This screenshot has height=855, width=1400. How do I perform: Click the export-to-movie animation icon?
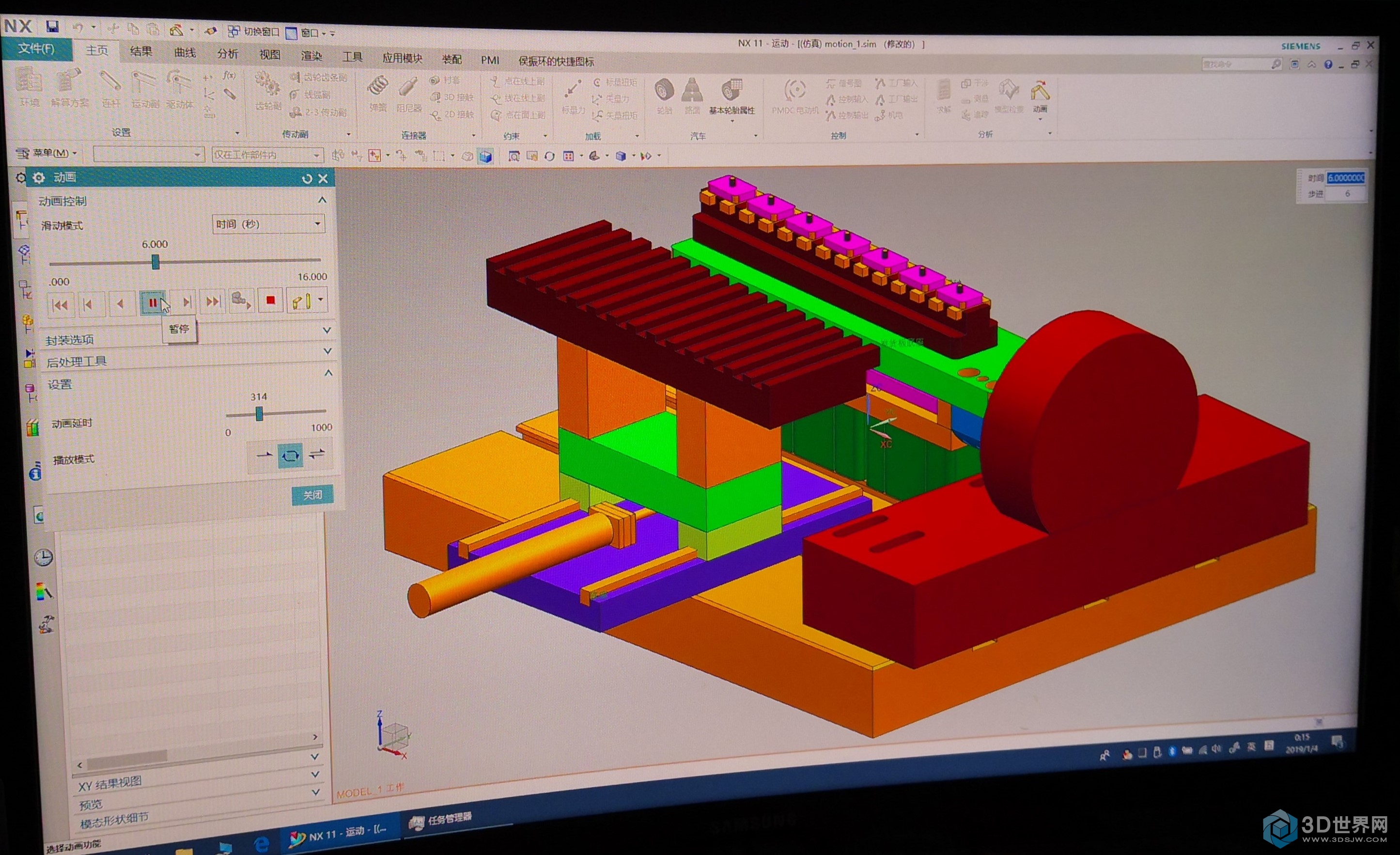[x=241, y=301]
